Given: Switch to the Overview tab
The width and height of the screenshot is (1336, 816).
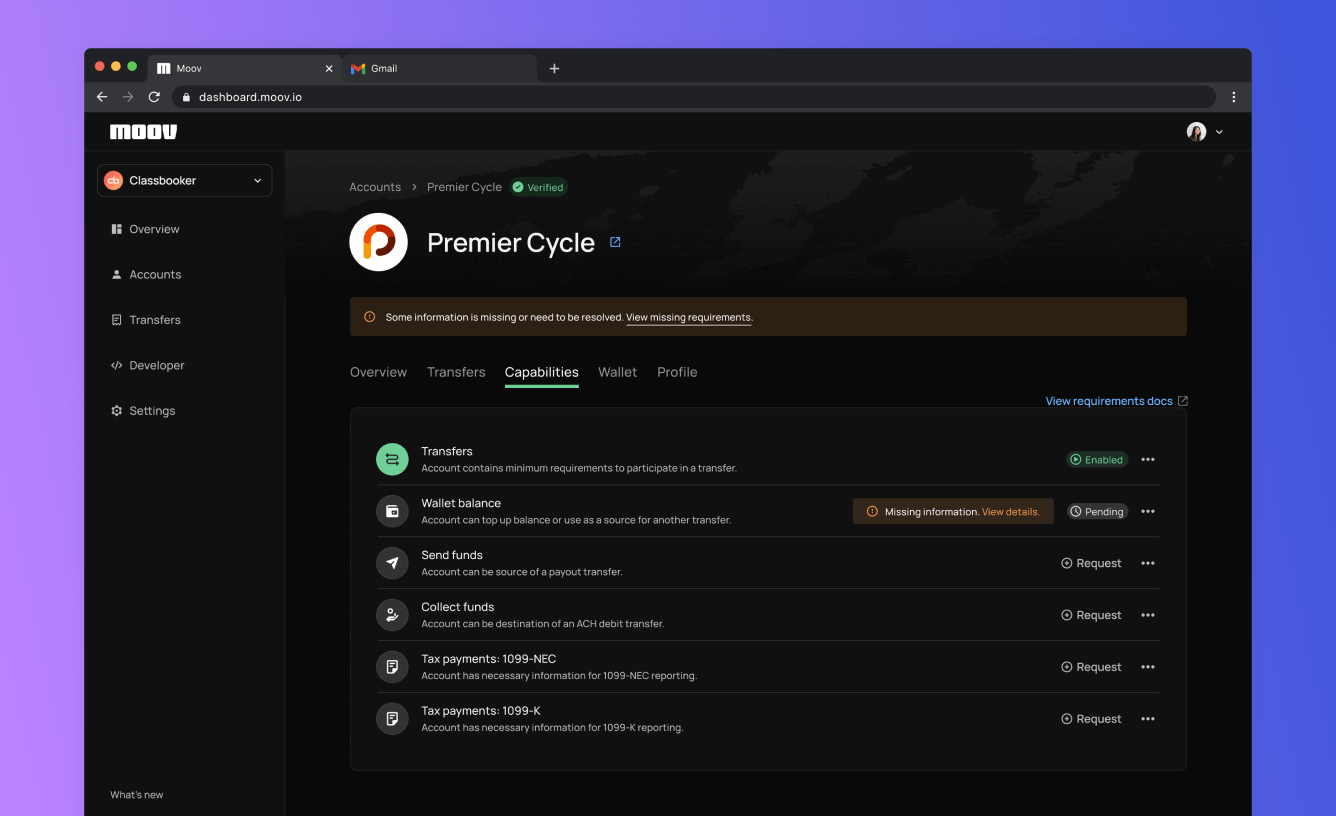Looking at the screenshot, I should coord(378,372).
